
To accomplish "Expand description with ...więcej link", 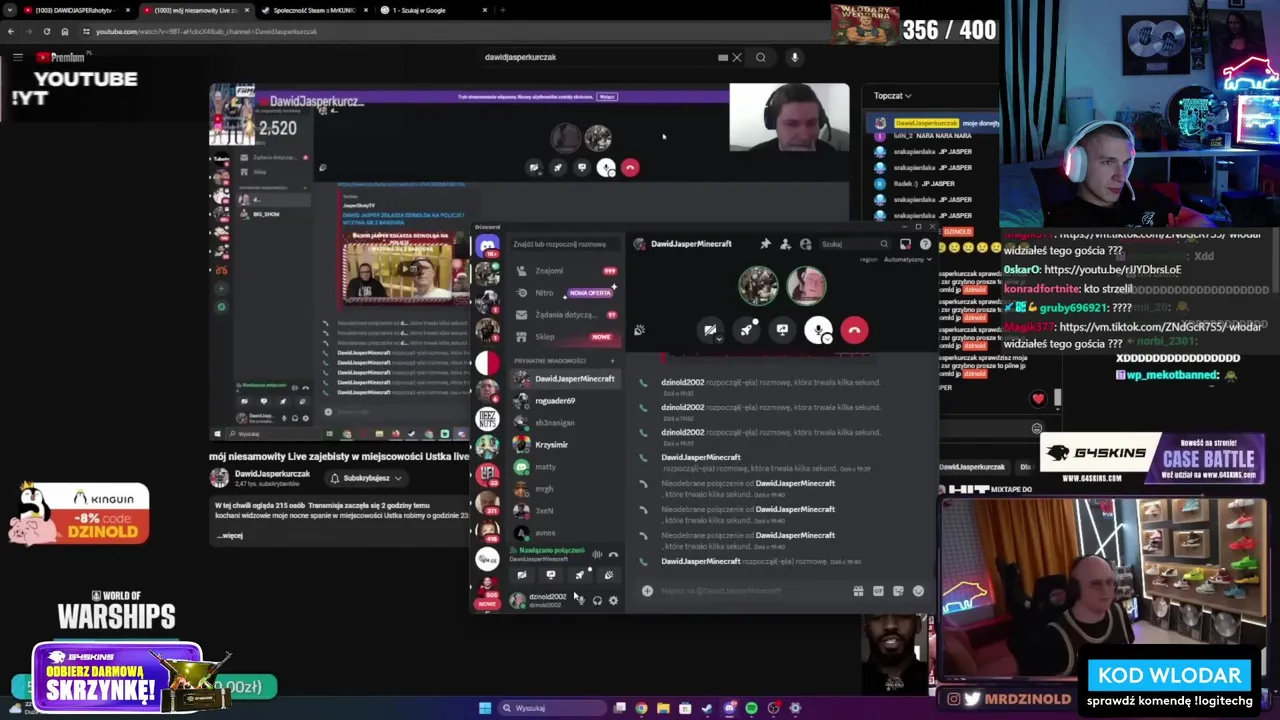I will tap(229, 535).
